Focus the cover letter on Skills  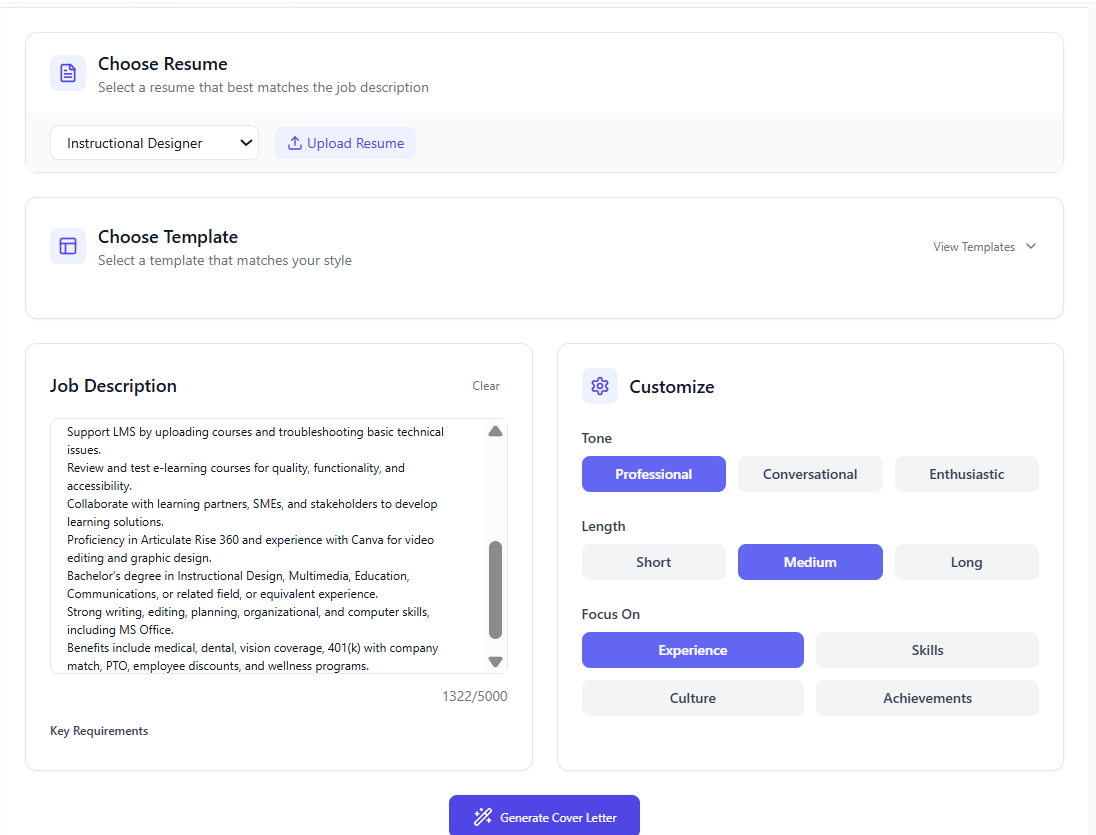pyautogui.click(x=926, y=649)
